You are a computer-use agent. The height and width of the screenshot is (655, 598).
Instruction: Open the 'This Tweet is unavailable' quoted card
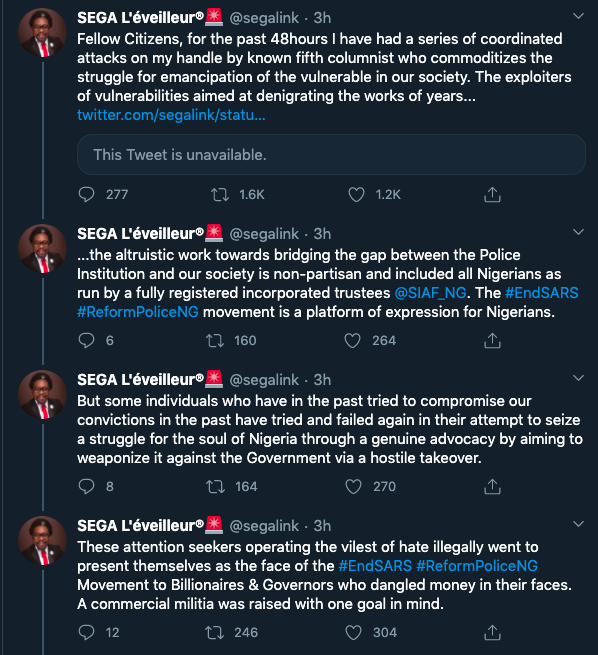point(331,155)
